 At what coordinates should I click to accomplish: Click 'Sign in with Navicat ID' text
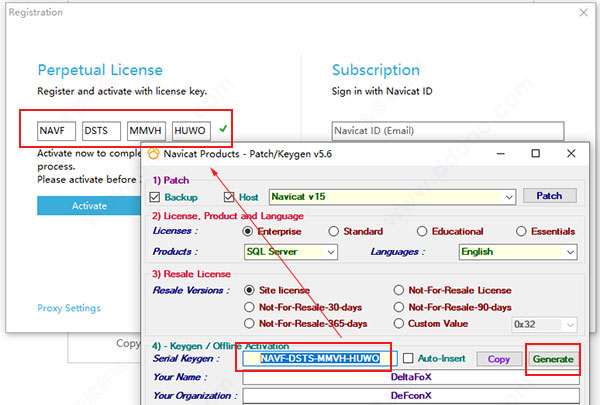(x=382, y=91)
